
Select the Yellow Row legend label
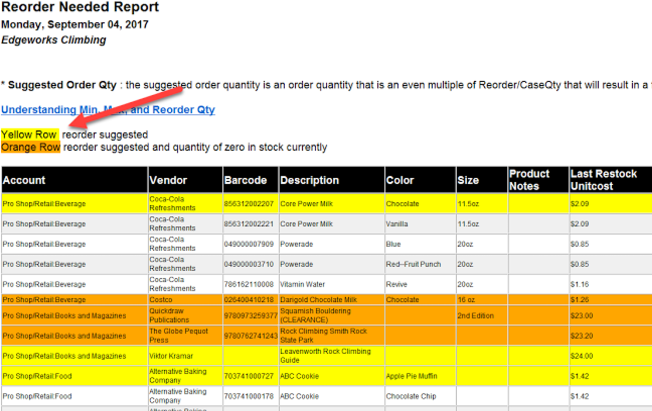tap(29, 135)
